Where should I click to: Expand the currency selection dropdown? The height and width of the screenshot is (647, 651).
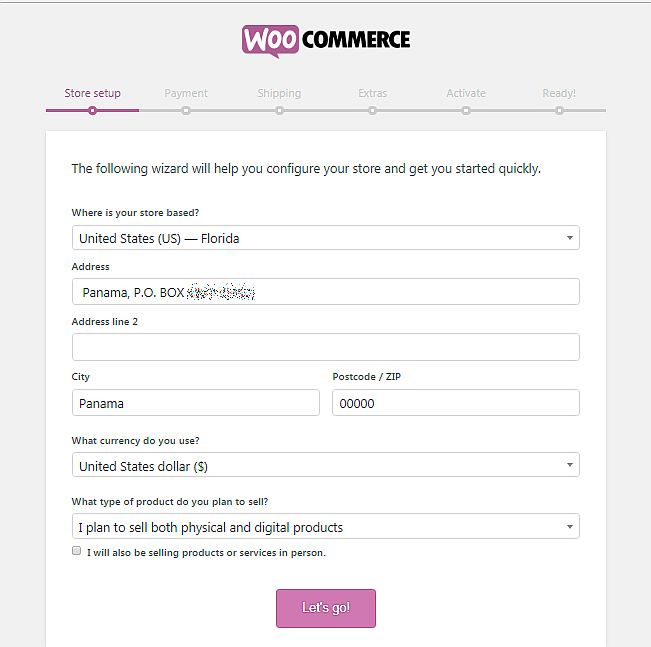click(x=326, y=465)
